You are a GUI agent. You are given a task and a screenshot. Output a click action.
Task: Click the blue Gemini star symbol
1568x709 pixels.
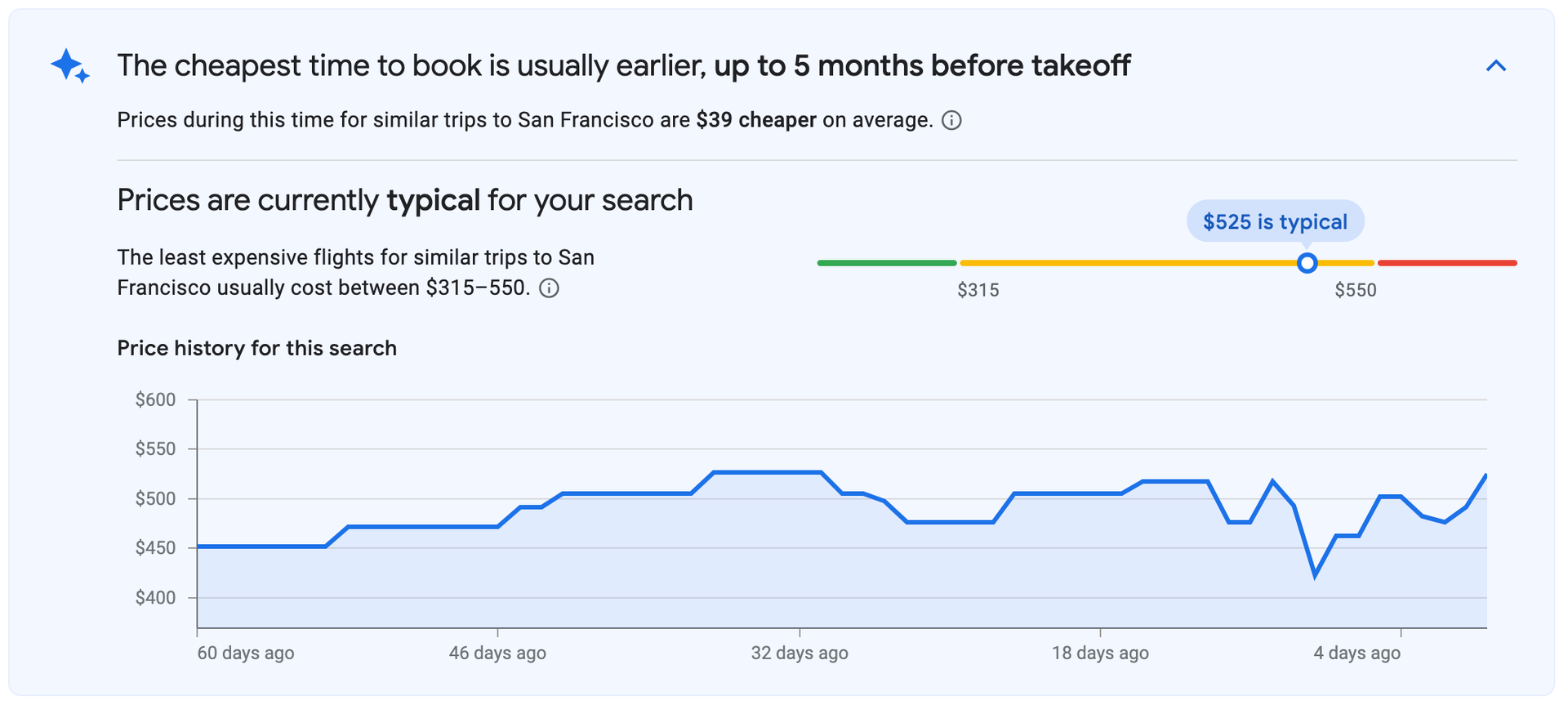click(70, 66)
